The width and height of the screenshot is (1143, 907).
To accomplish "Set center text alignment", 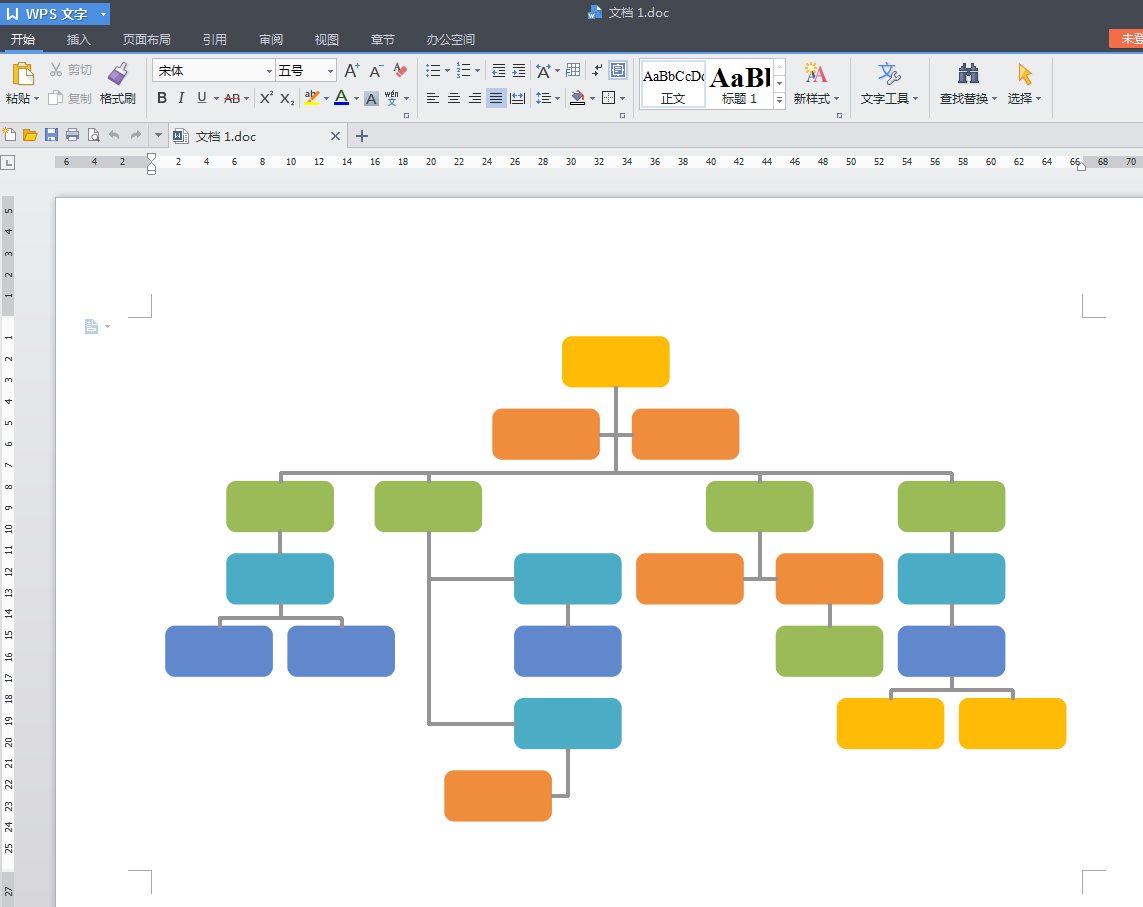I will coord(453,98).
